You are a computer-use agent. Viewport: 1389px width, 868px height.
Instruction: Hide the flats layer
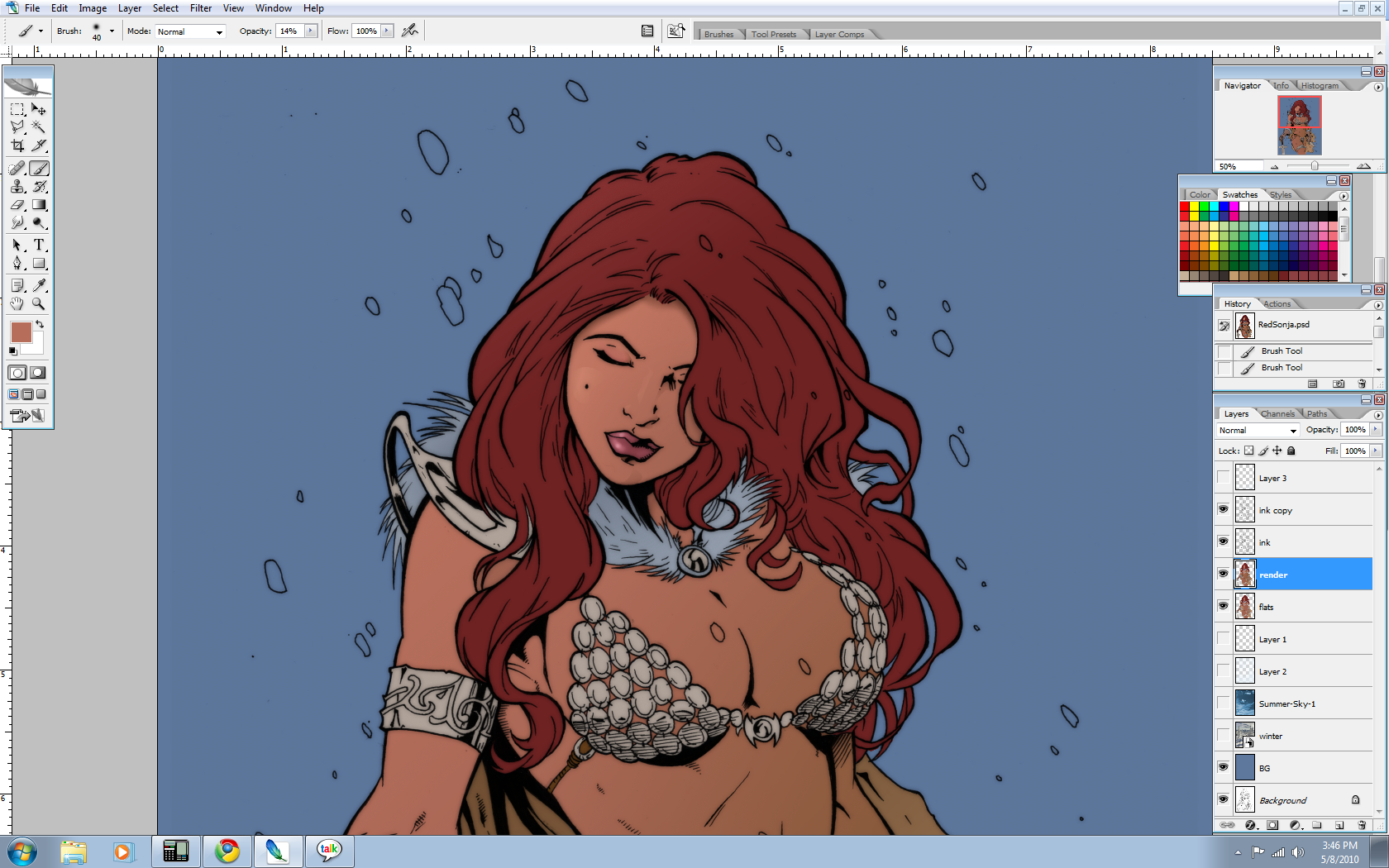pyautogui.click(x=1223, y=606)
